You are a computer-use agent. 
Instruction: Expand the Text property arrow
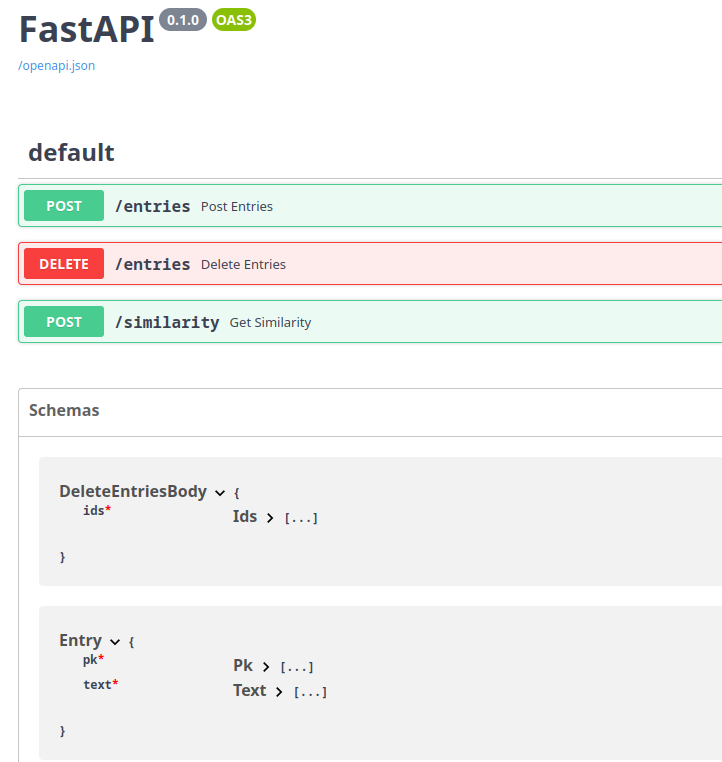coord(279,692)
